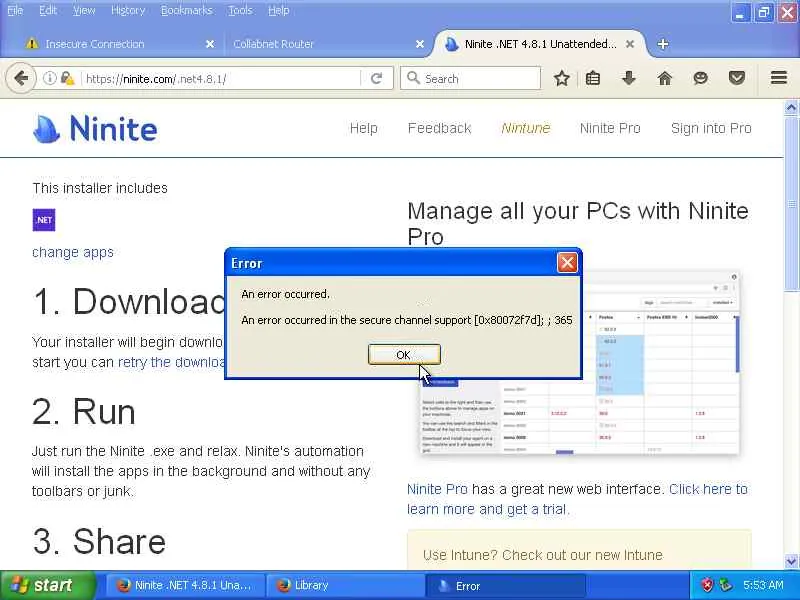
Task: Close the Collabnet Router tab
Action: click(x=420, y=44)
